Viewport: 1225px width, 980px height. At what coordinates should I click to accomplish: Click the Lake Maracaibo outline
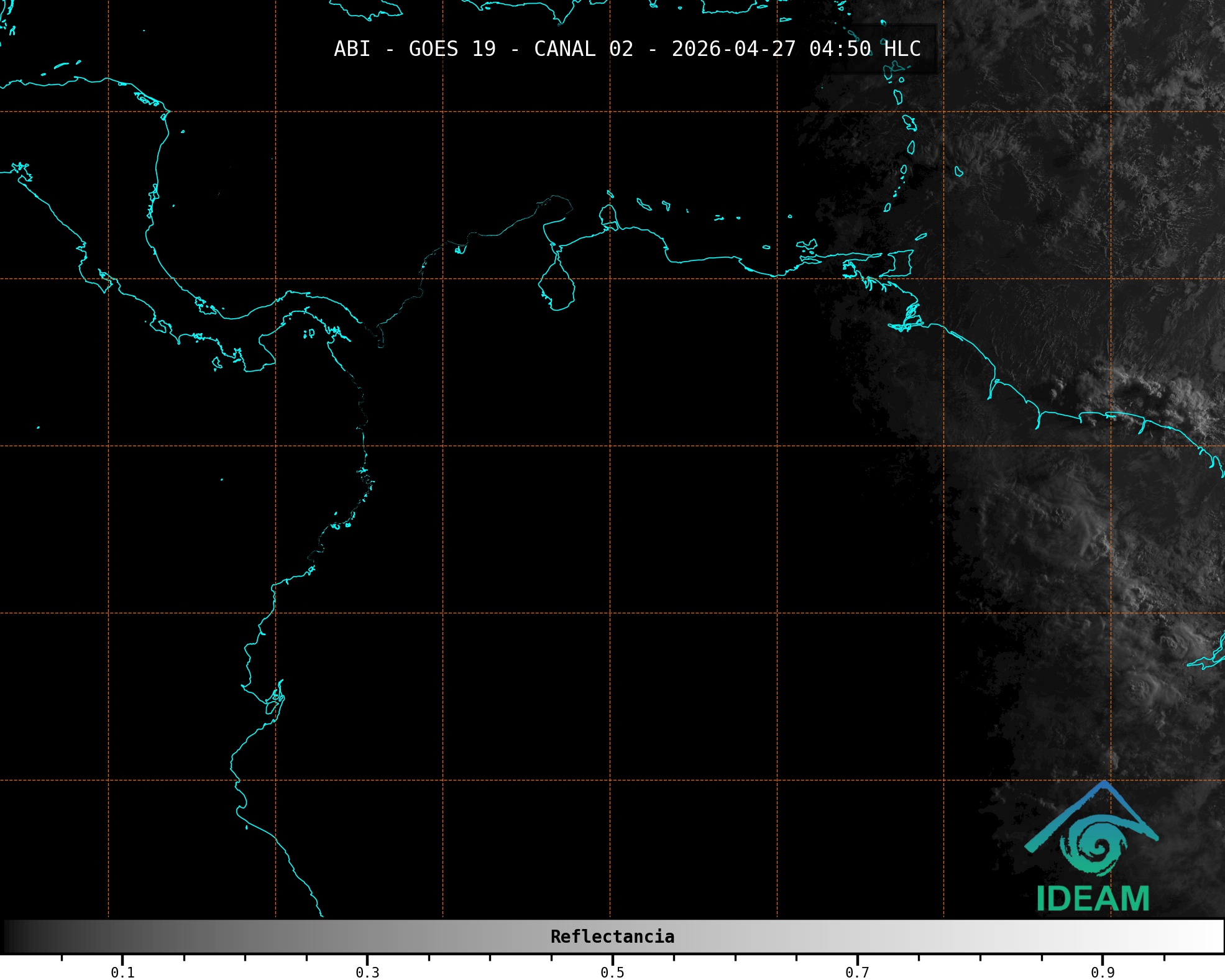click(x=557, y=283)
